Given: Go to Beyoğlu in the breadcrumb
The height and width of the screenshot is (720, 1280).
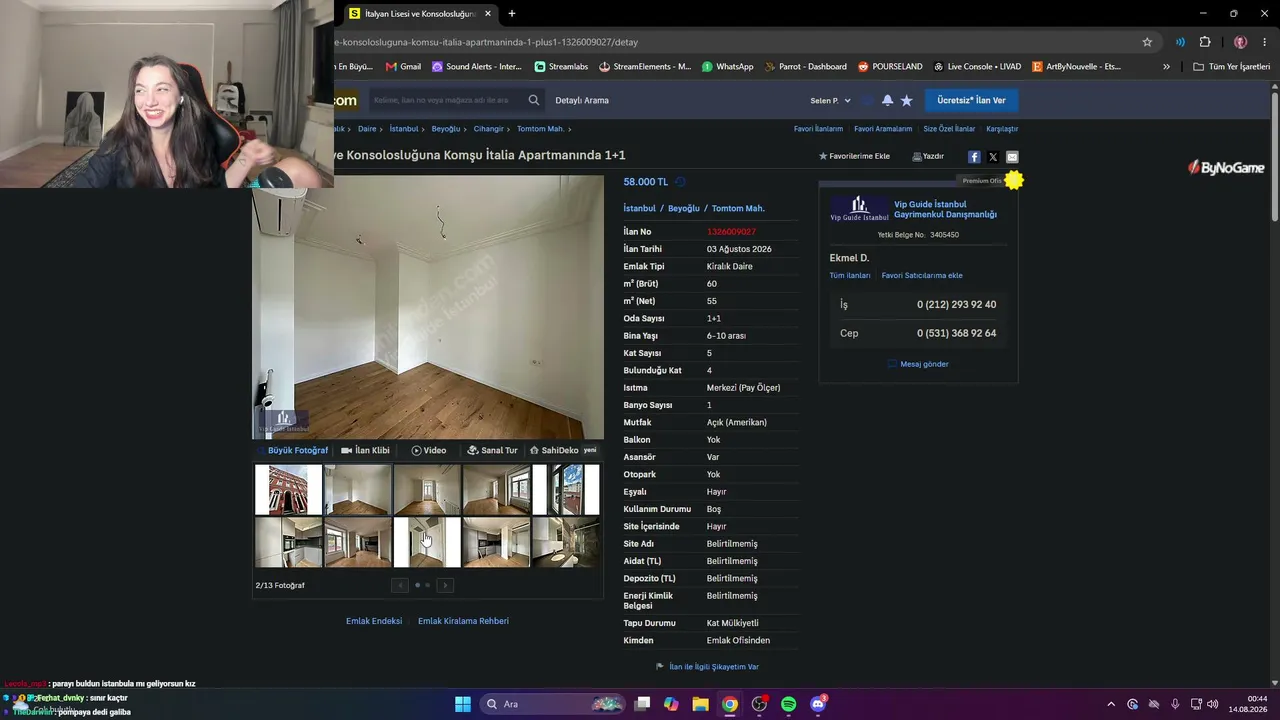Looking at the screenshot, I should click(446, 129).
